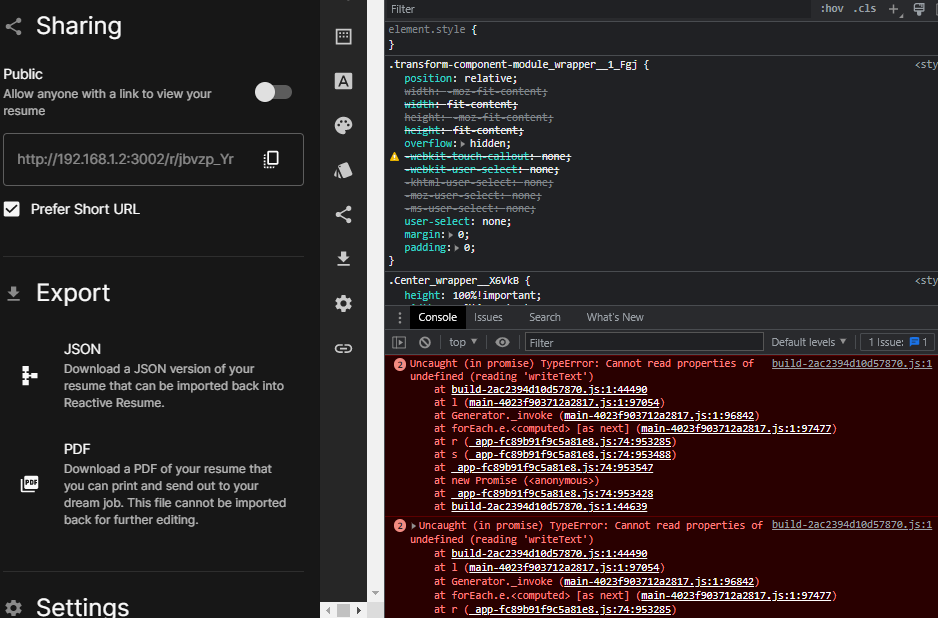Select the Console drawer tab
This screenshot has width=938, height=618.
tap(437, 317)
